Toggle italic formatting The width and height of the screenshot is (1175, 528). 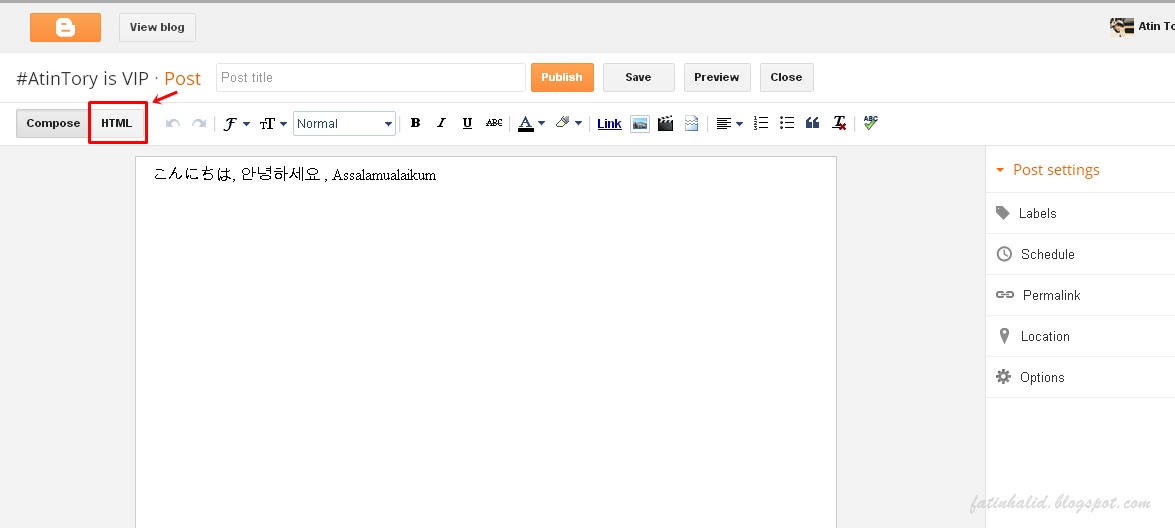pyautogui.click(x=441, y=124)
